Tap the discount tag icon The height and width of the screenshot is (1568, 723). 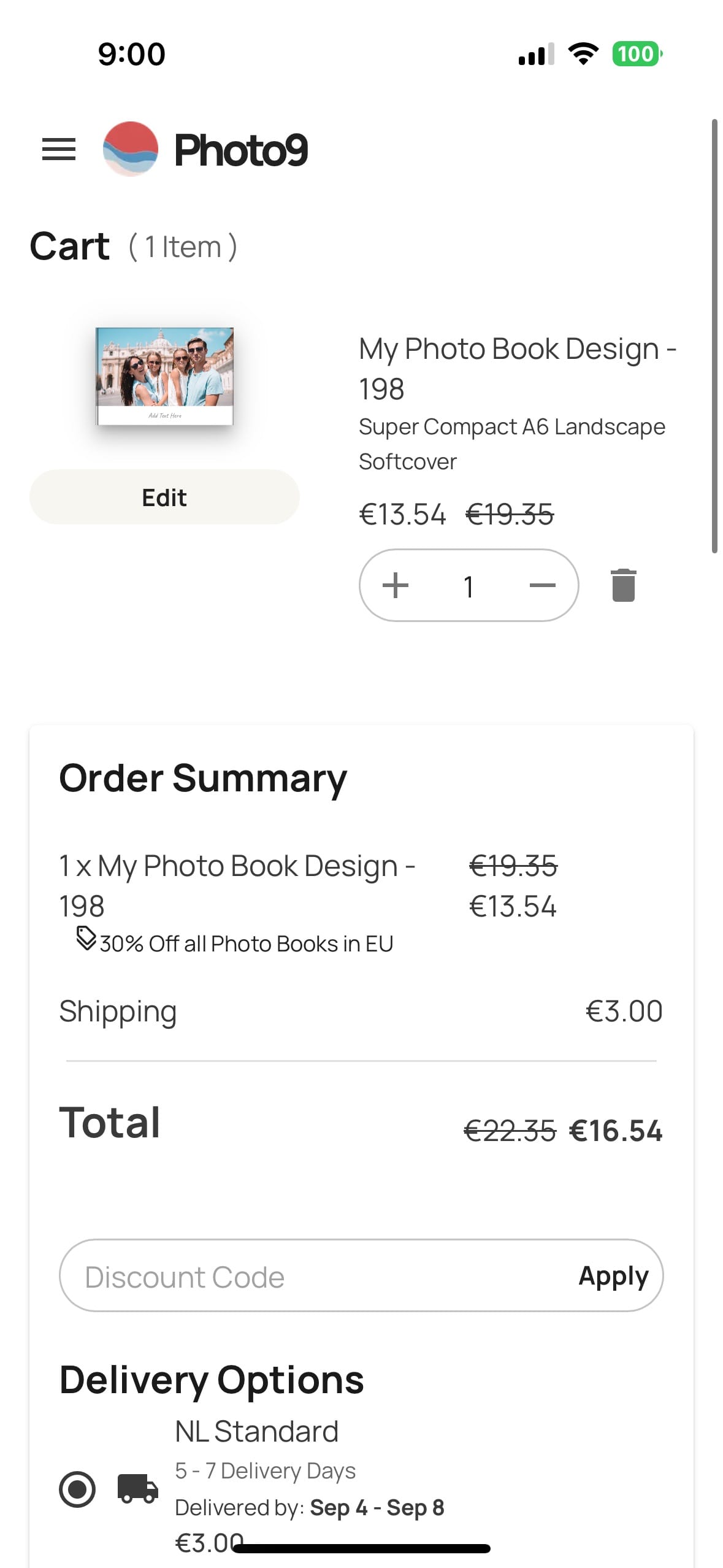(86, 939)
